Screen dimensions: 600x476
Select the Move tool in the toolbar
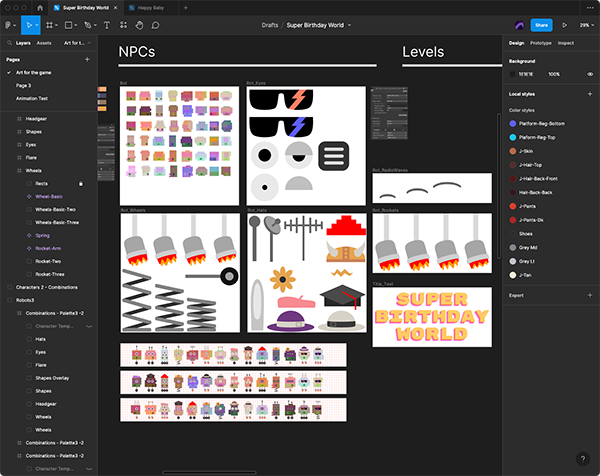pos(31,25)
